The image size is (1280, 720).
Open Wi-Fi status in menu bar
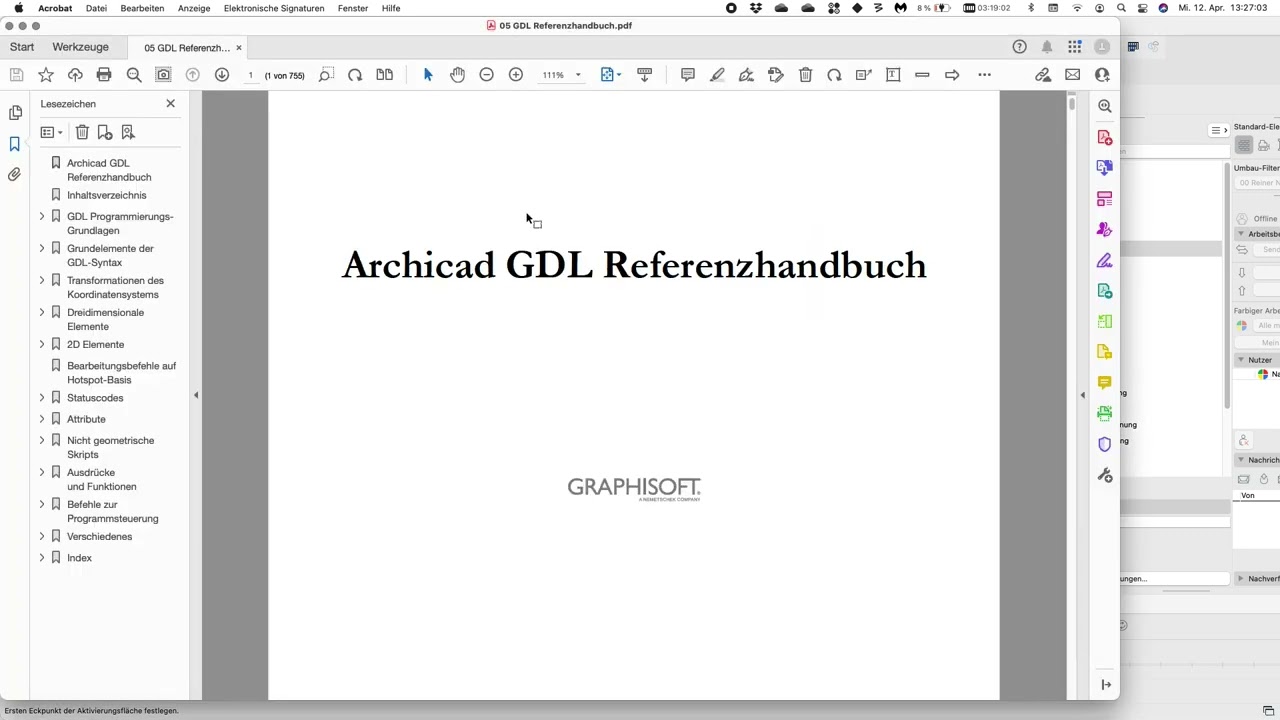coord(1077,8)
